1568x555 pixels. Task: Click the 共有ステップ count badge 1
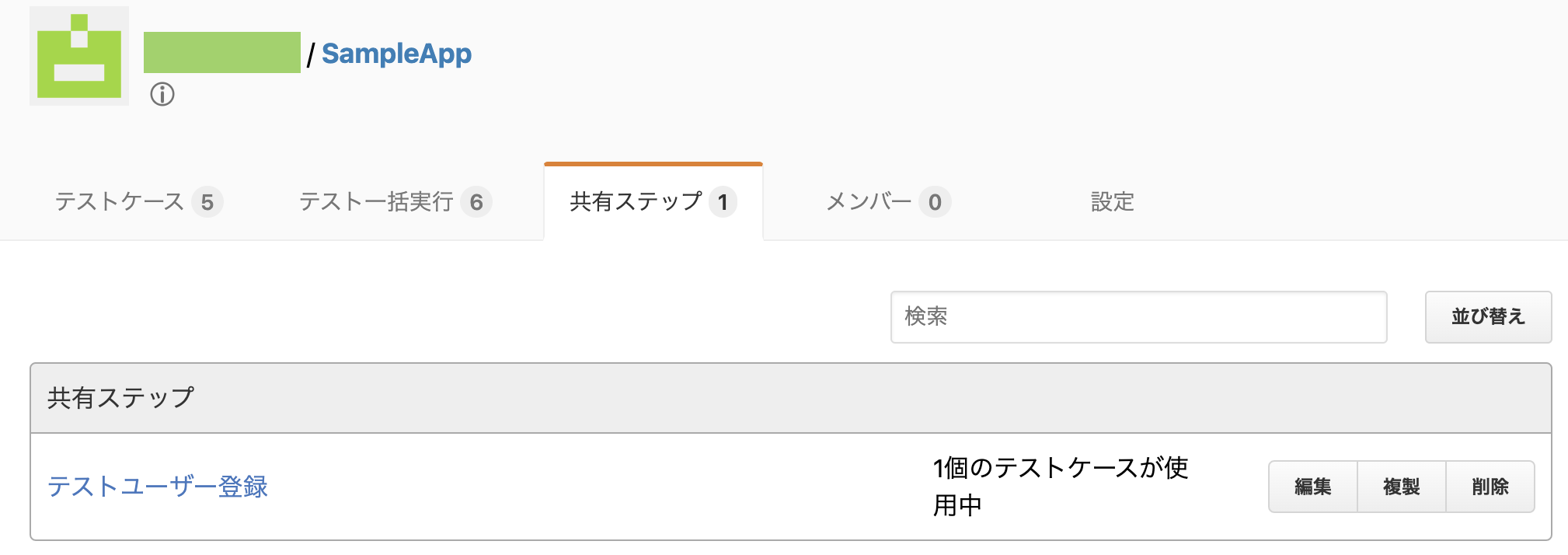(723, 202)
